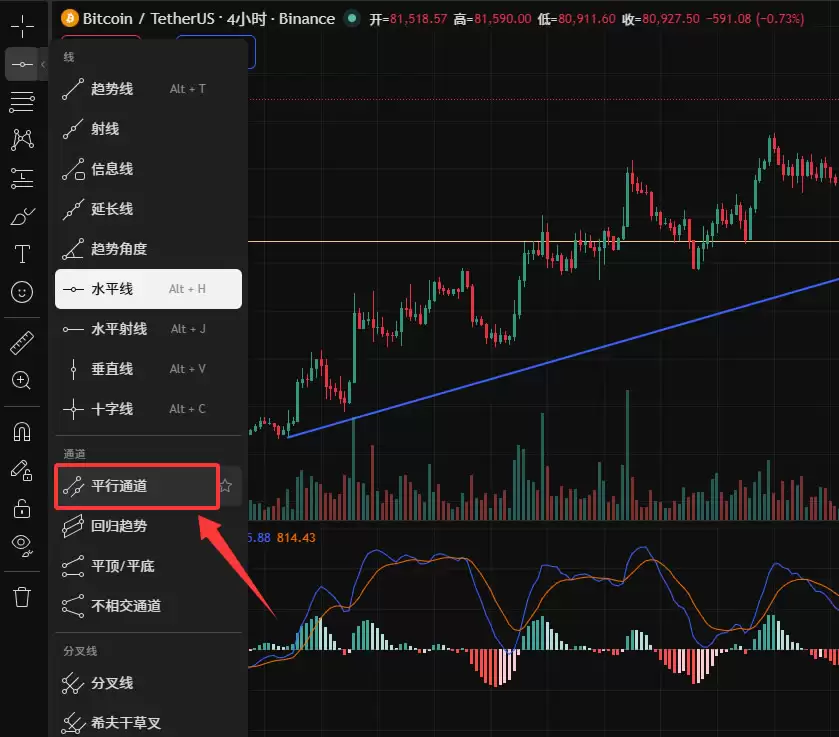Click the 814.43 indicator value
The height and width of the screenshot is (737, 839).
[296, 537]
